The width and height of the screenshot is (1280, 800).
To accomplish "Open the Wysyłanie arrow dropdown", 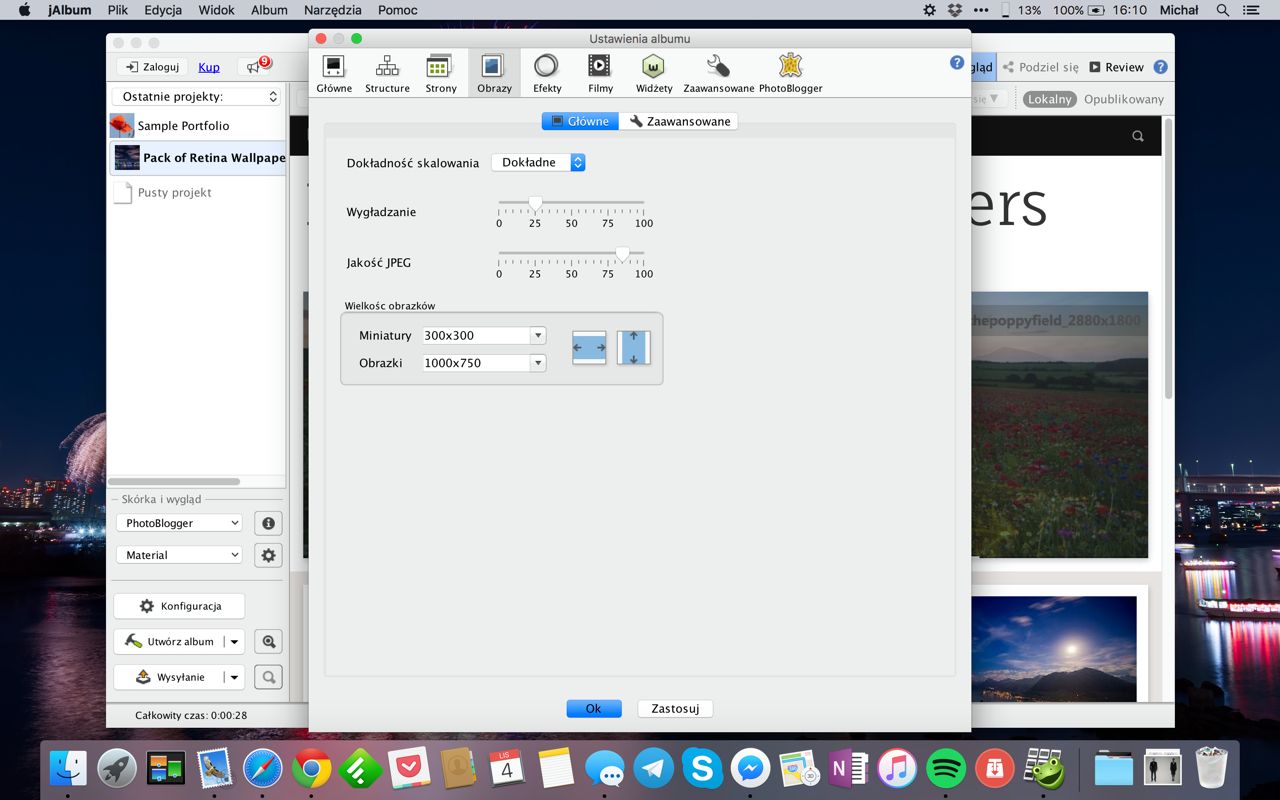I will [x=234, y=677].
